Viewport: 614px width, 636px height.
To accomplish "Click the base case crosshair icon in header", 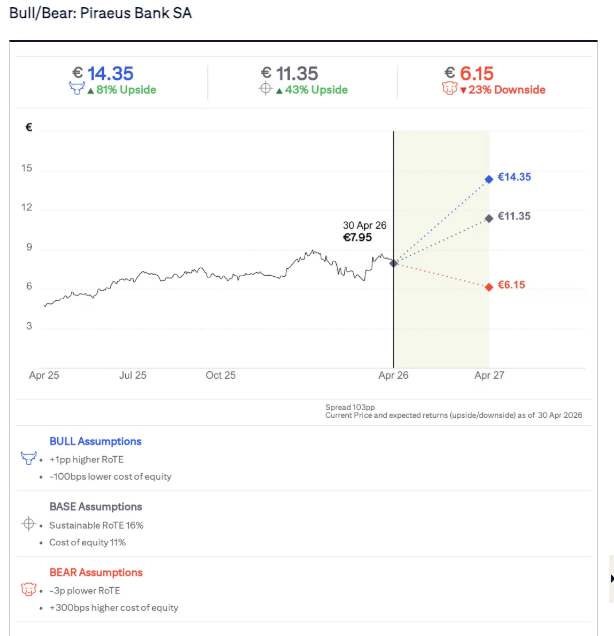I will click(x=265, y=88).
